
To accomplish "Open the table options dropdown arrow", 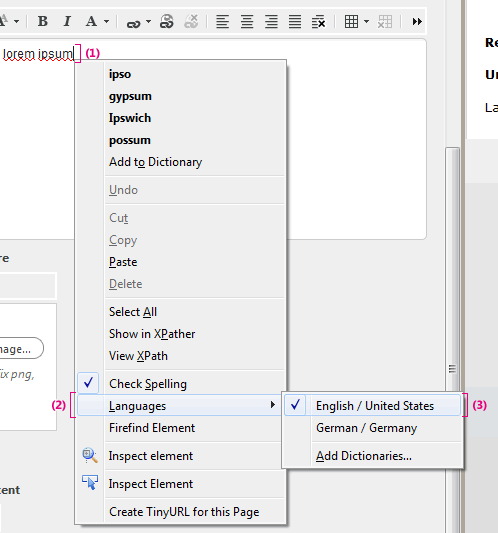I will [x=366, y=22].
